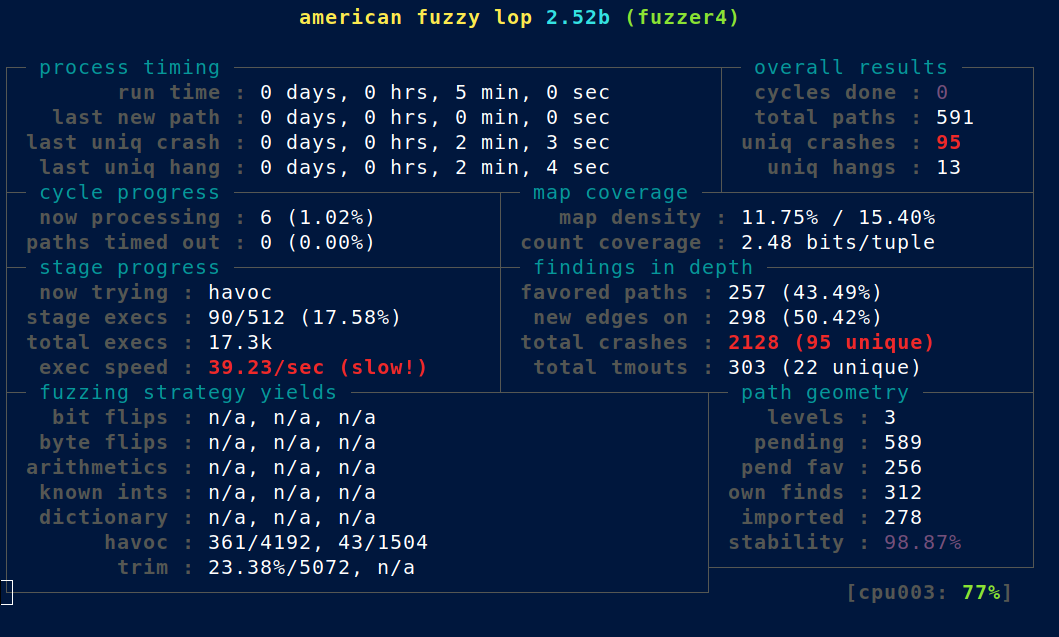Click the 'bit flips' row label
This screenshot has width=1059, height=637.
[110, 417]
